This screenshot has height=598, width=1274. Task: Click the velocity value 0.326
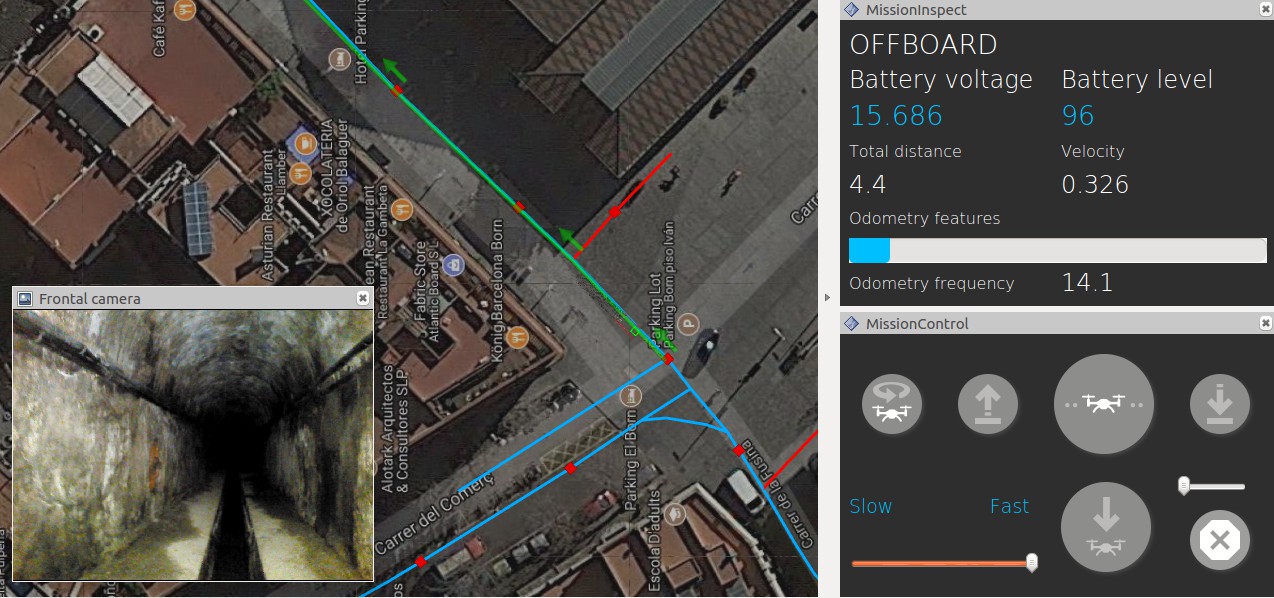[x=1095, y=184]
